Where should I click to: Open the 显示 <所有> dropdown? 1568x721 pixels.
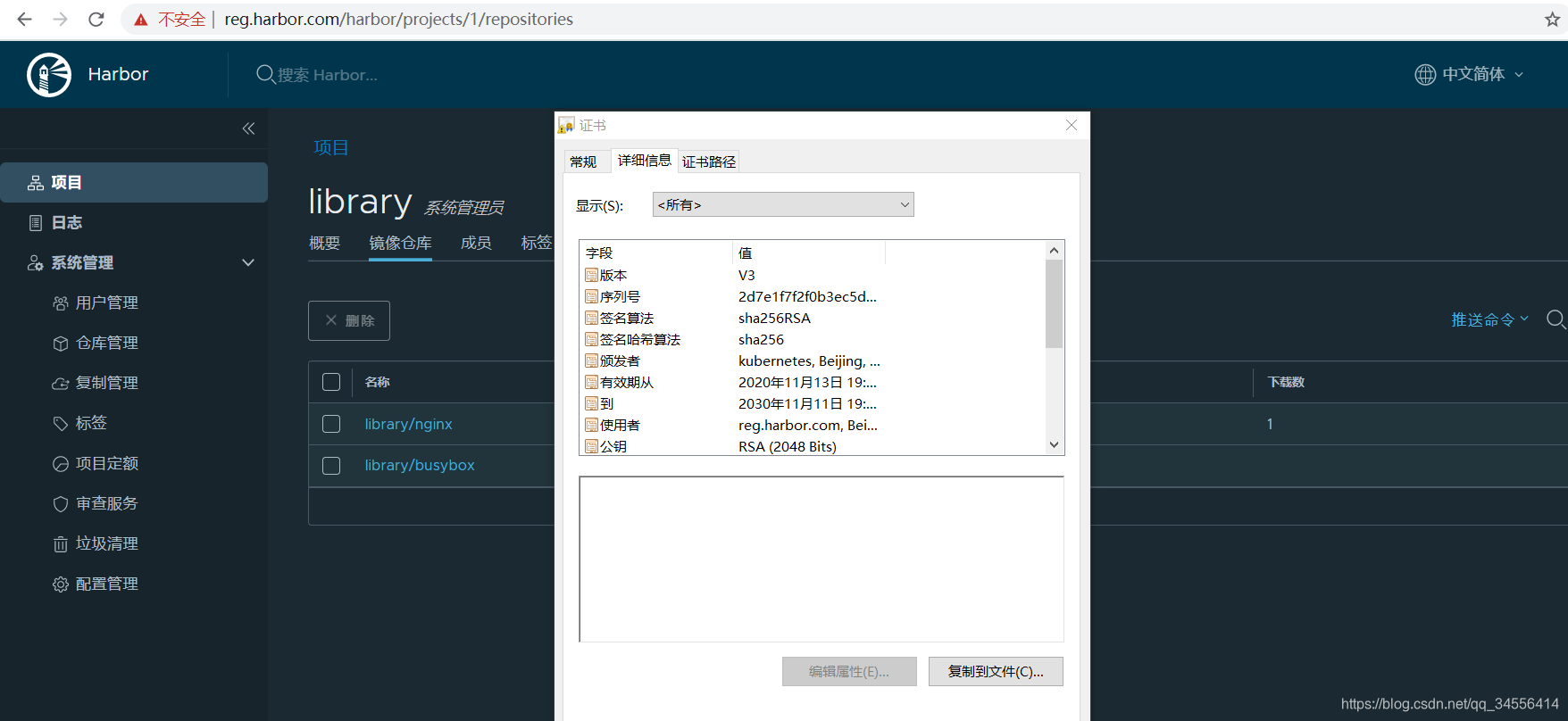coord(783,205)
